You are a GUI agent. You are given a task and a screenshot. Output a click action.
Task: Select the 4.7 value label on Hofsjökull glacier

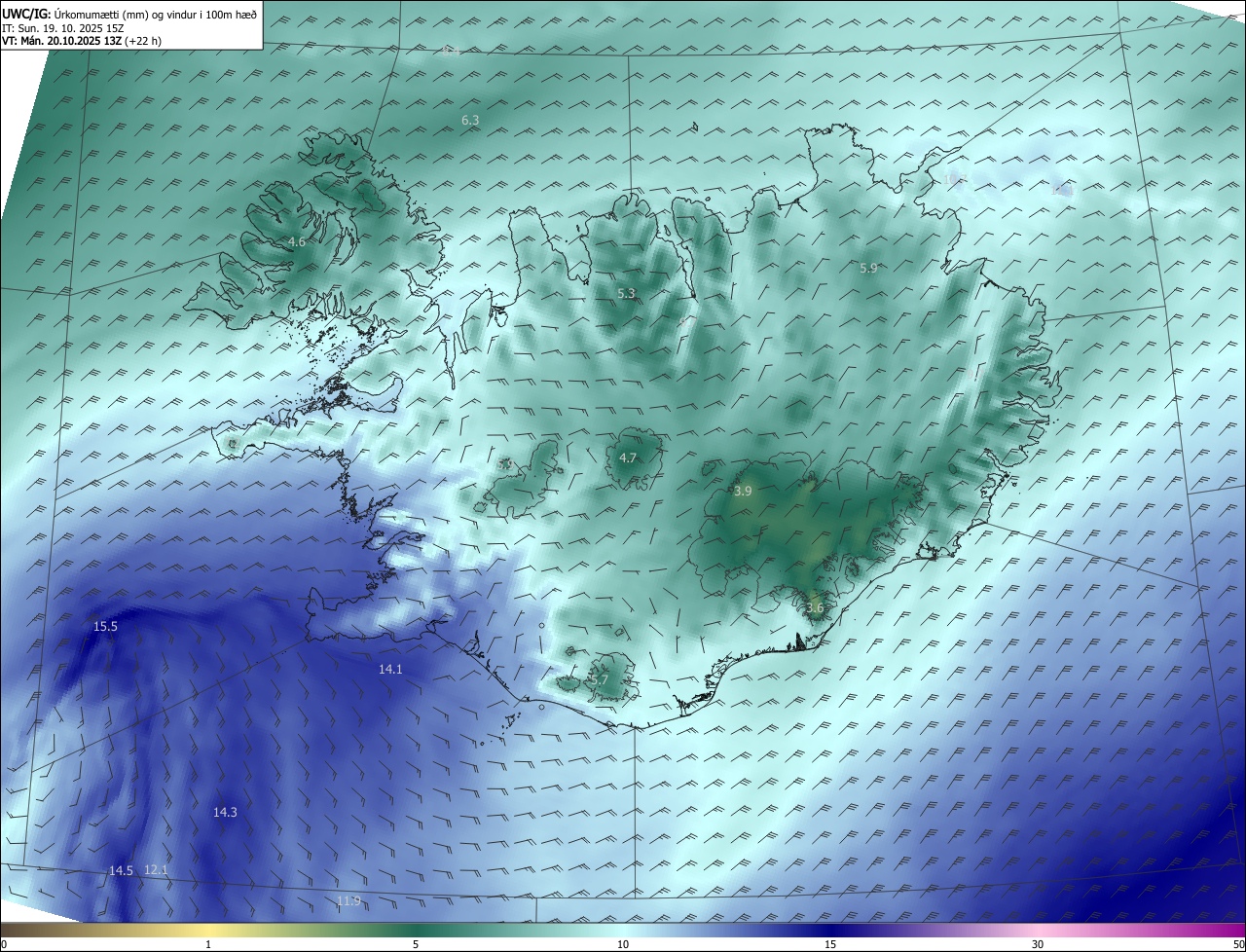tap(628, 458)
